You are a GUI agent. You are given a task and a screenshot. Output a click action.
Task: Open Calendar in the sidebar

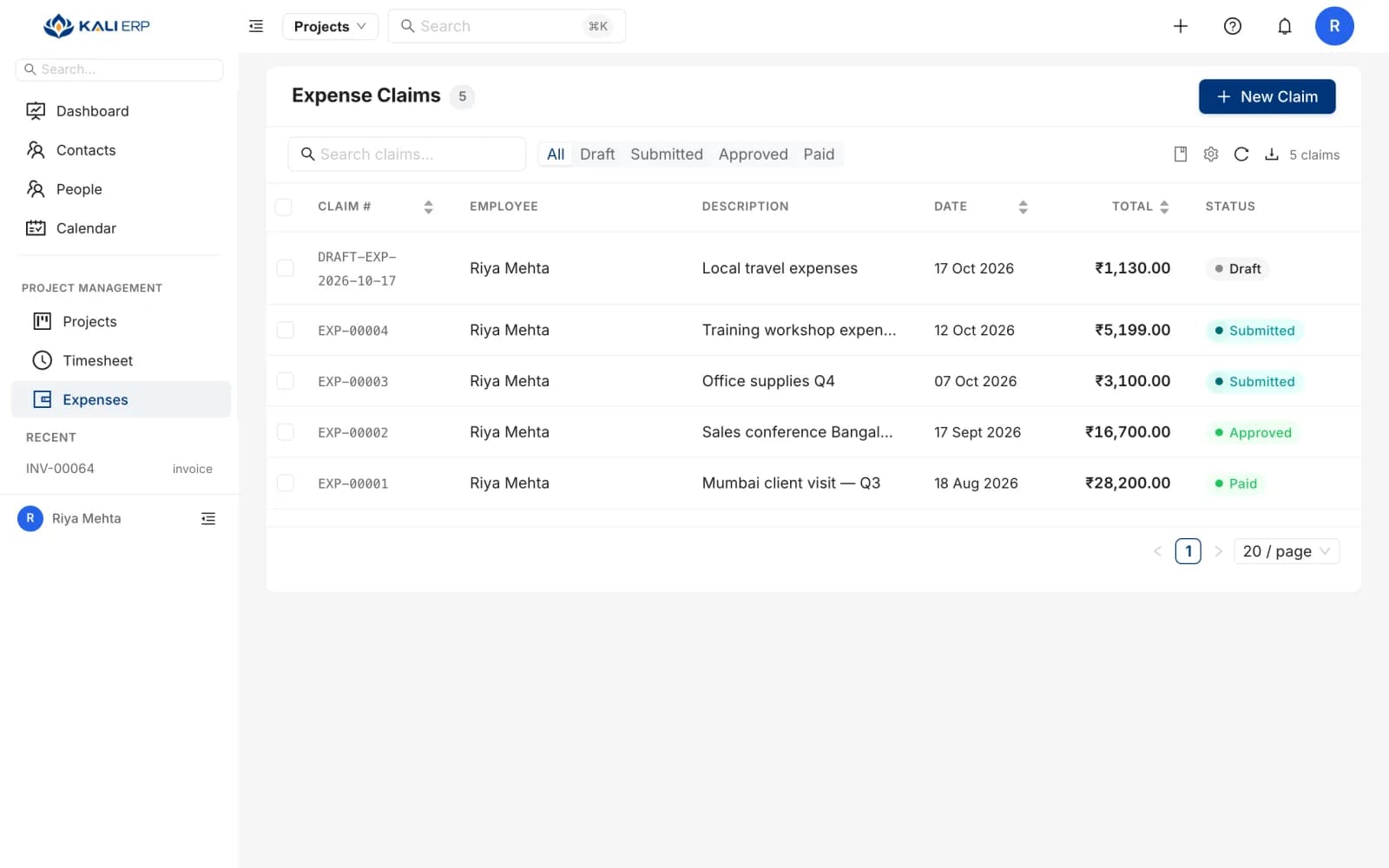click(x=122, y=228)
